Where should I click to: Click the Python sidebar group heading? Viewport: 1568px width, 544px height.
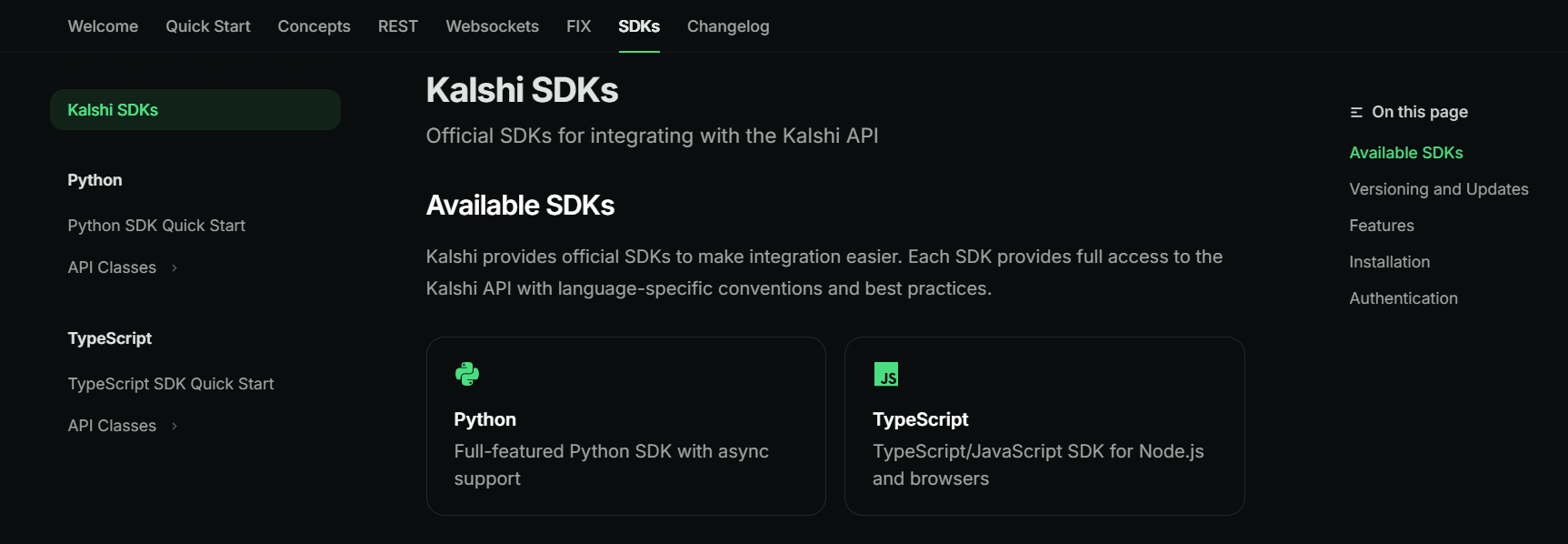click(95, 180)
